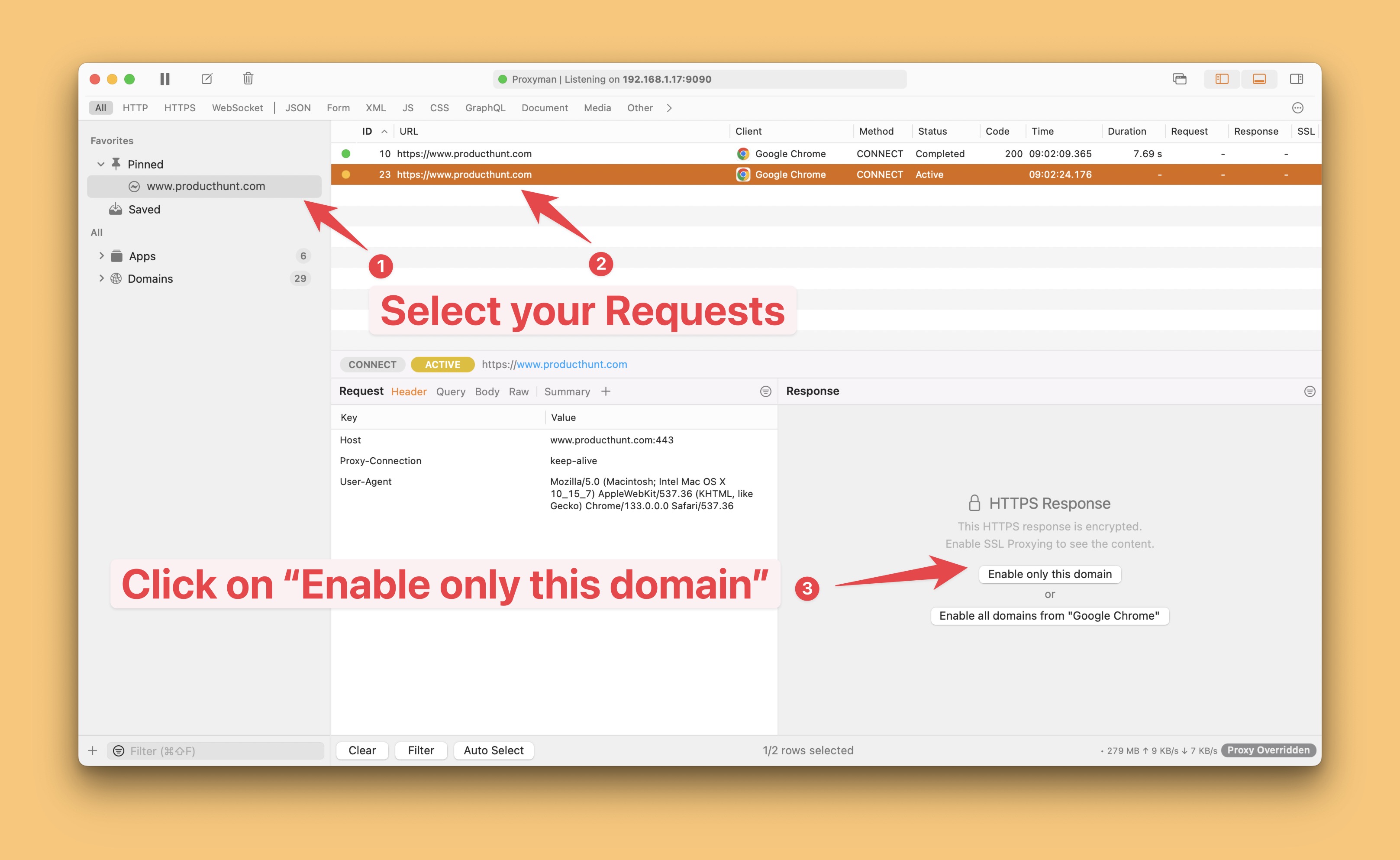Viewport: 1400px width, 860px height.
Task: Switch to Request Raw tab
Action: pos(519,391)
